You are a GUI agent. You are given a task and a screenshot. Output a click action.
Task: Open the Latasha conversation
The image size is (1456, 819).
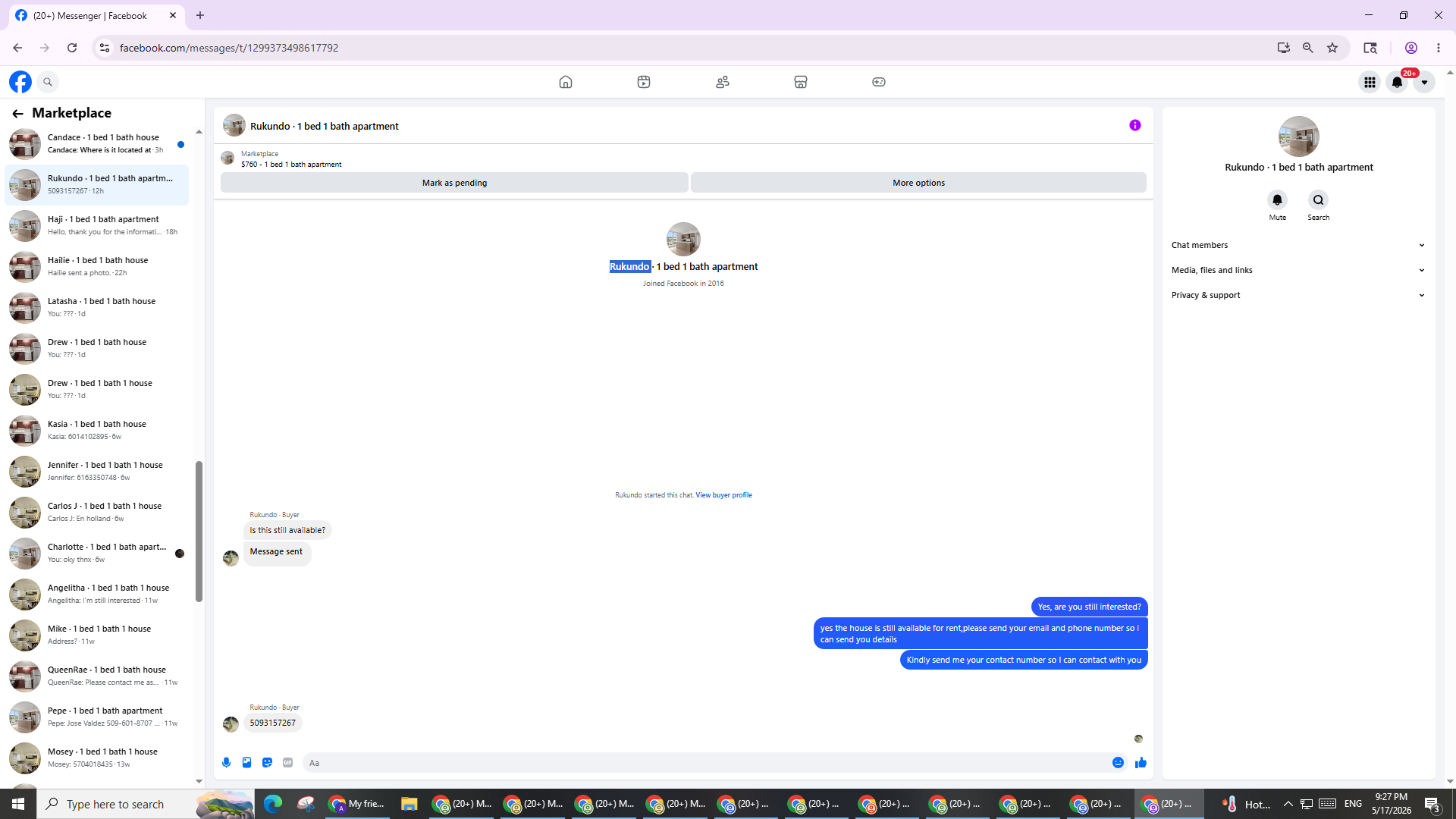click(97, 307)
